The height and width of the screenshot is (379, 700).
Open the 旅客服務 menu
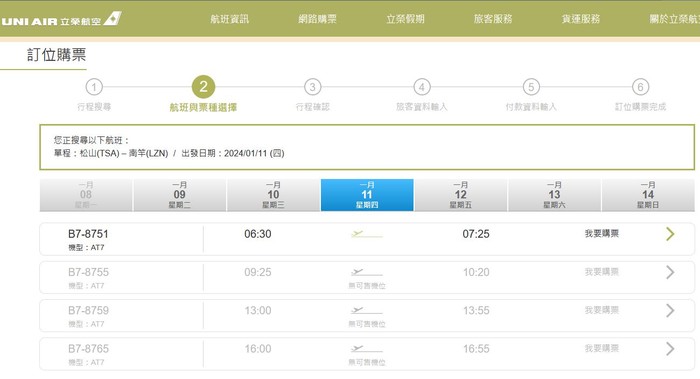[x=493, y=19]
